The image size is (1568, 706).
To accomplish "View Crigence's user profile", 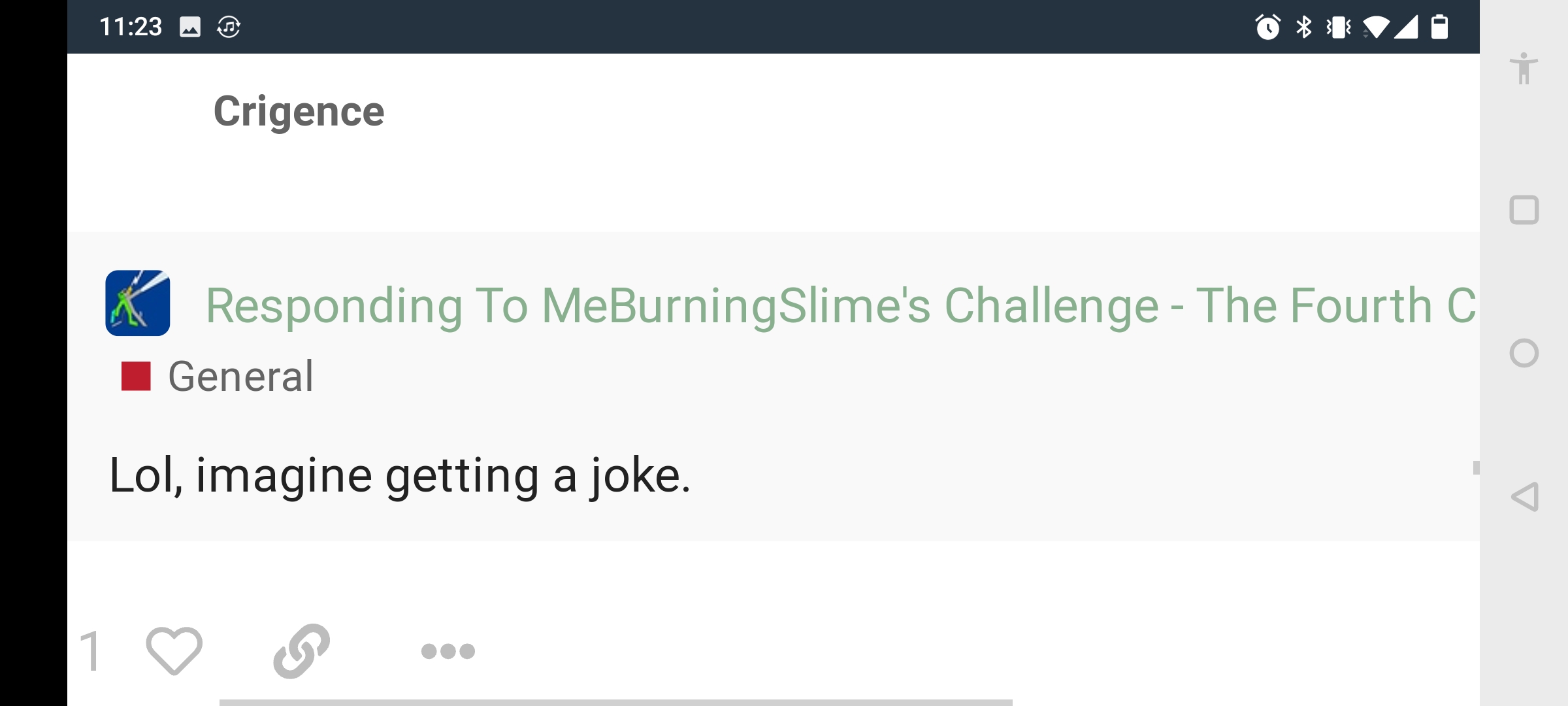I will click(299, 112).
